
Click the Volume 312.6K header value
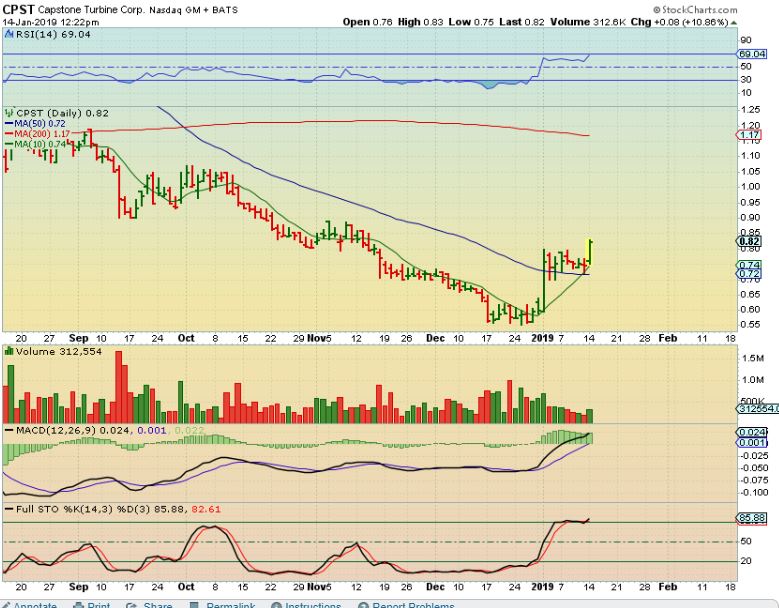(588, 22)
